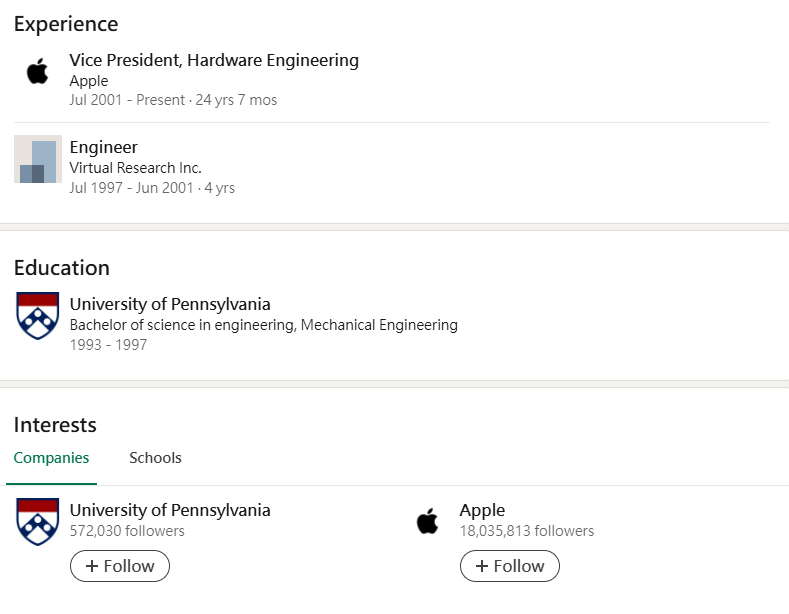Open the Virtual Research Inc. placeholder company logo
This screenshot has width=789, height=614.
coord(38,159)
